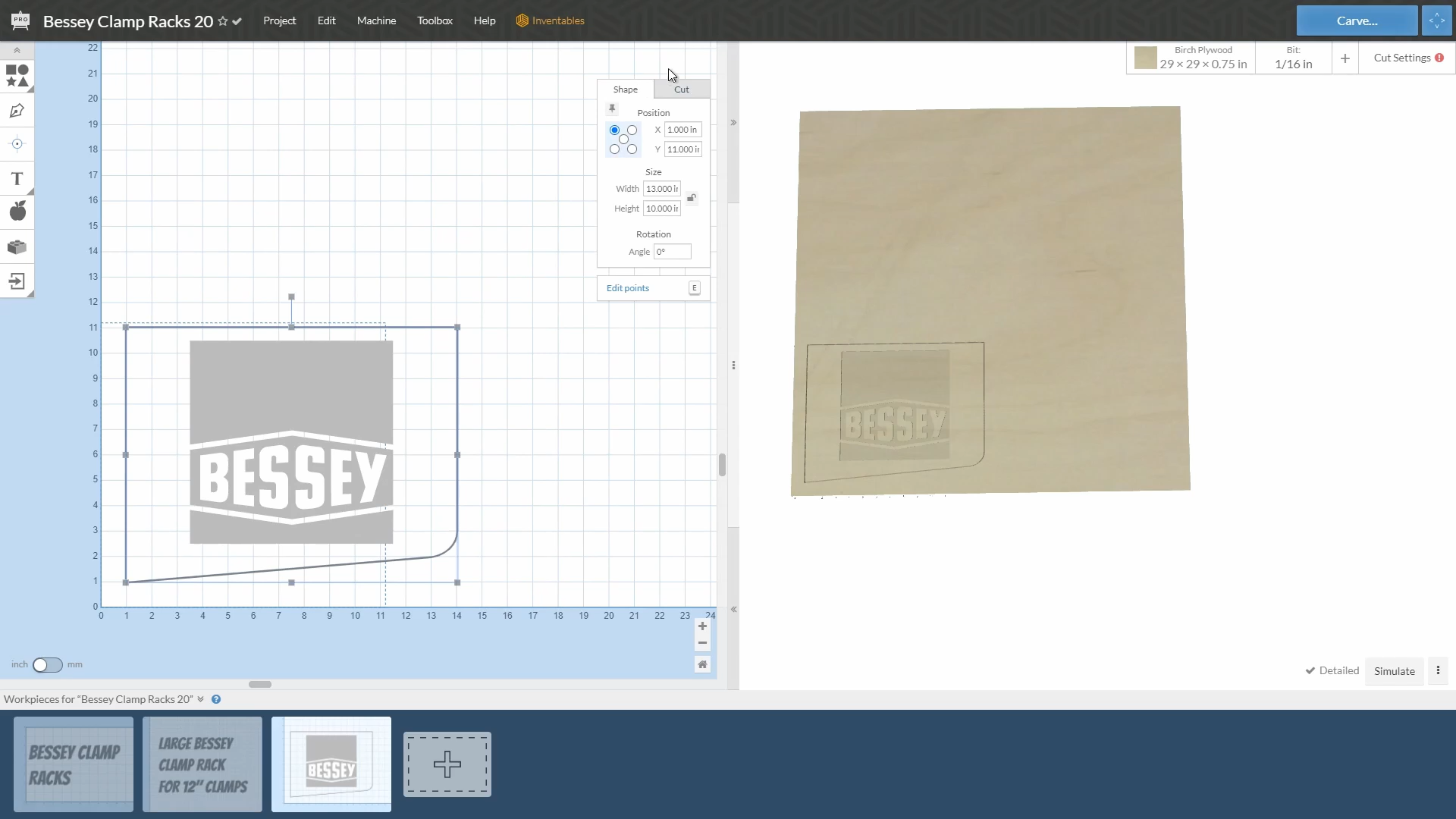1456x819 pixels.
Task: Select top-left anchor radio button
Action: pyautogui.click(x=614, y=130)
